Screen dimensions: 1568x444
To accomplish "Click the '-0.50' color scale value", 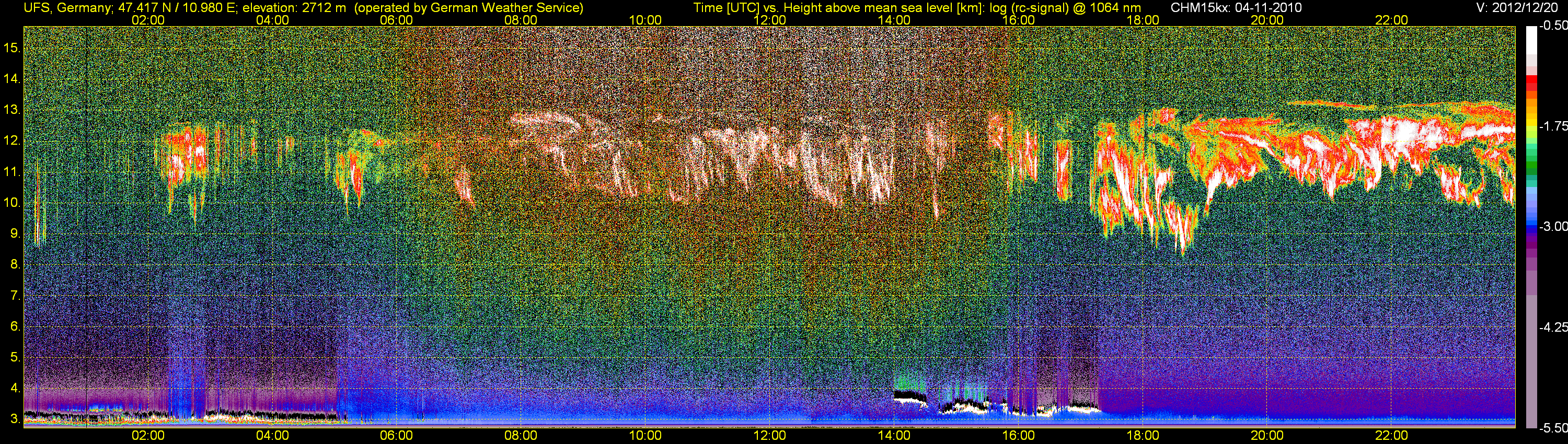I will [x=1553, y=26].
